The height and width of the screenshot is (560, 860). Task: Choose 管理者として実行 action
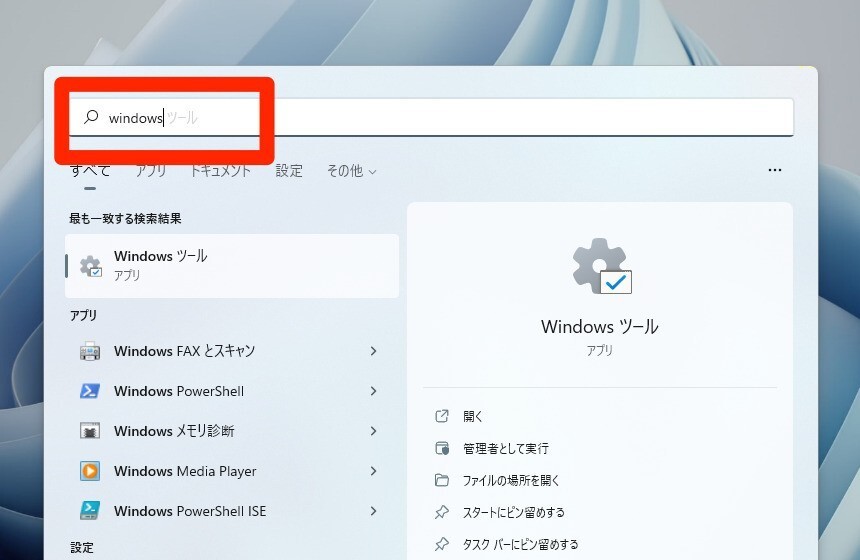(506, 448)
